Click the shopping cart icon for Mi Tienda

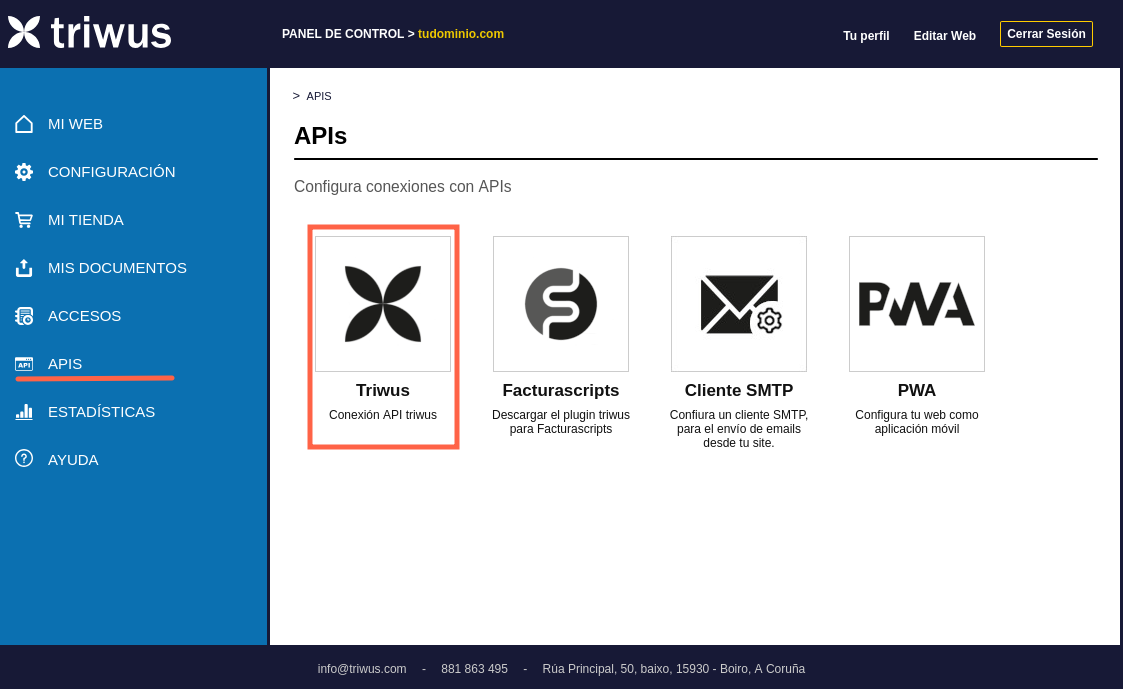pyautogui.click(x=24, y=220)
